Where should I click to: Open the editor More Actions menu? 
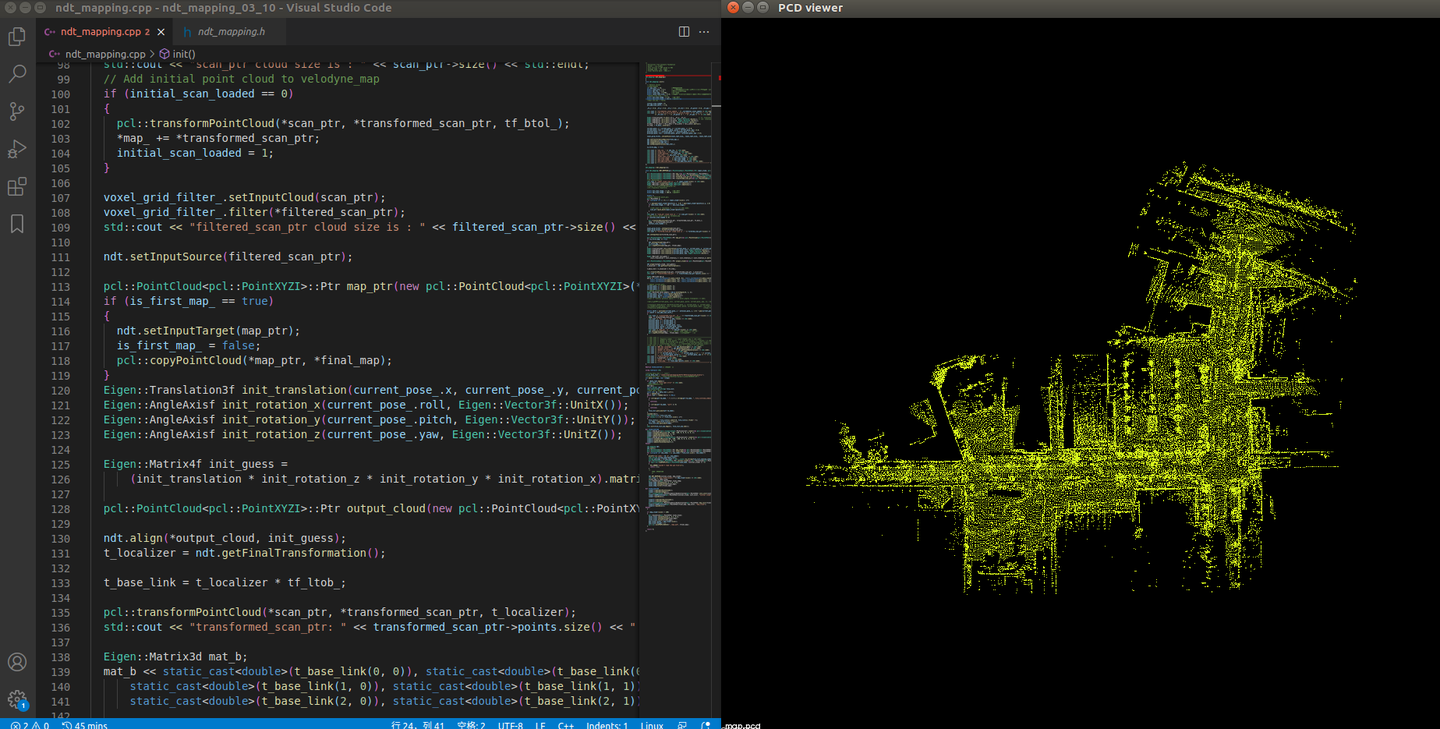coord(705,32)
